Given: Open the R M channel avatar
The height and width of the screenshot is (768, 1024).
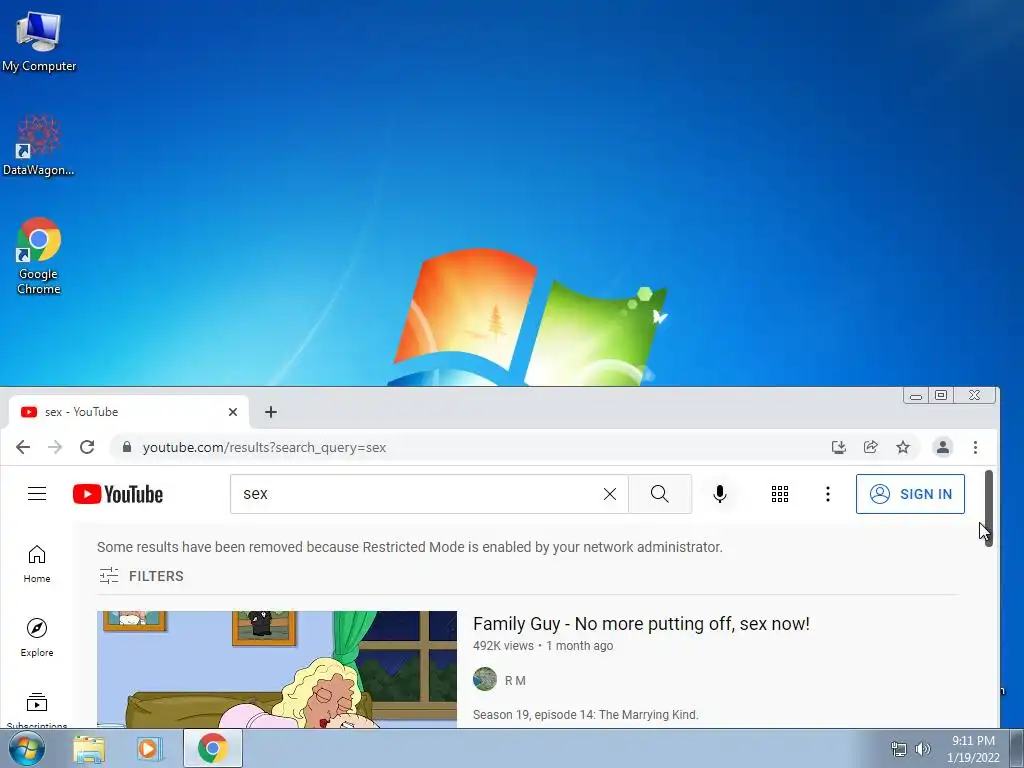Looking at the screenshot, I should (x=485, y=679).
